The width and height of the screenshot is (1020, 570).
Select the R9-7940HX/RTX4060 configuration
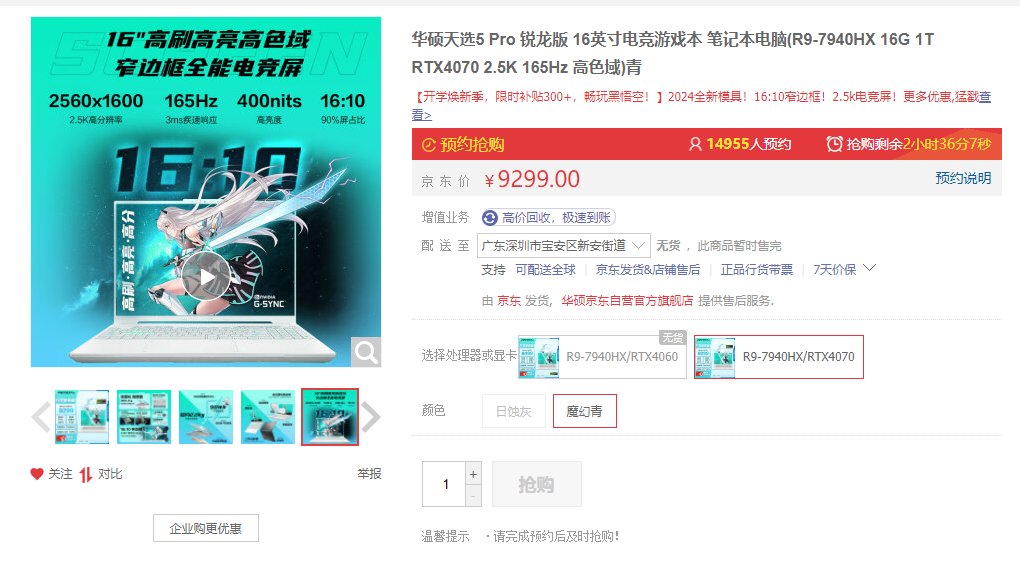coord(602,357)
